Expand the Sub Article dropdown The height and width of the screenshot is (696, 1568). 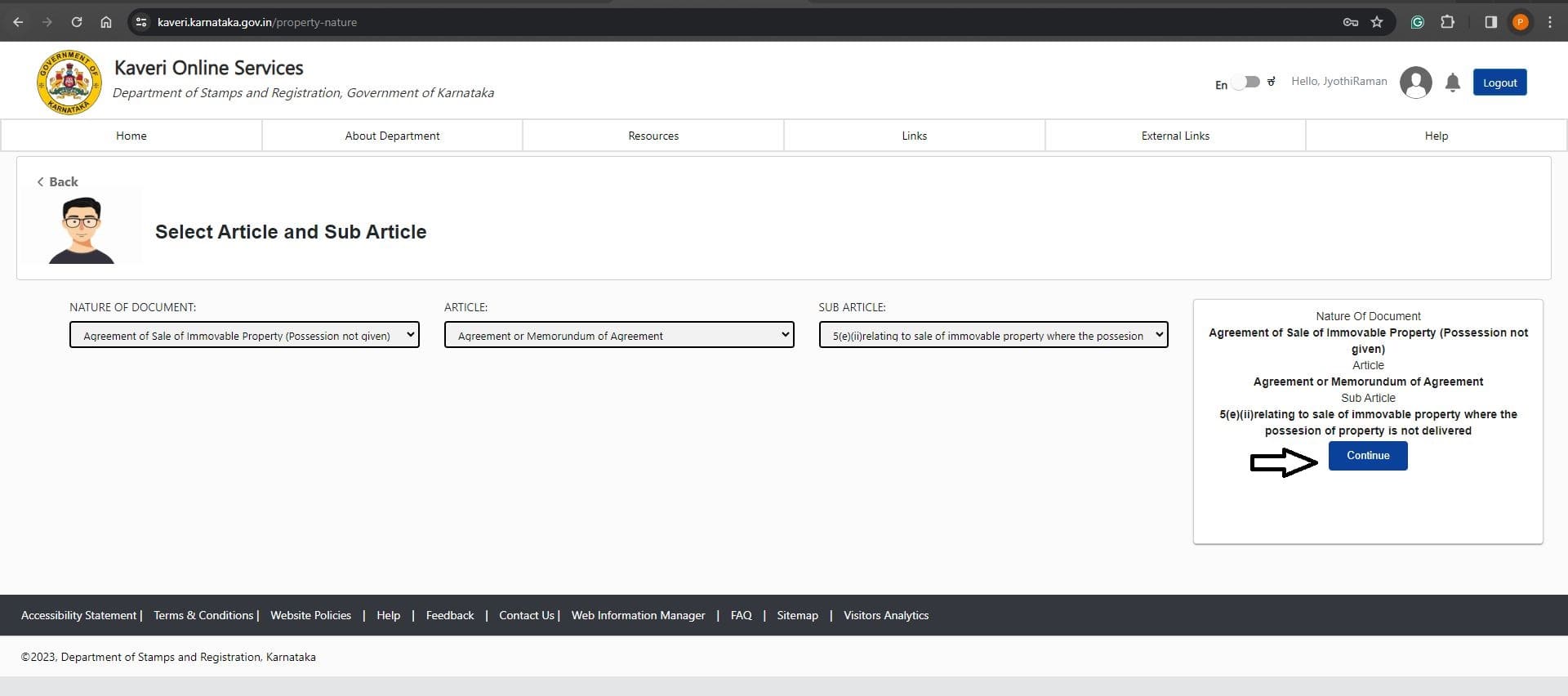[x=993, y=335]
